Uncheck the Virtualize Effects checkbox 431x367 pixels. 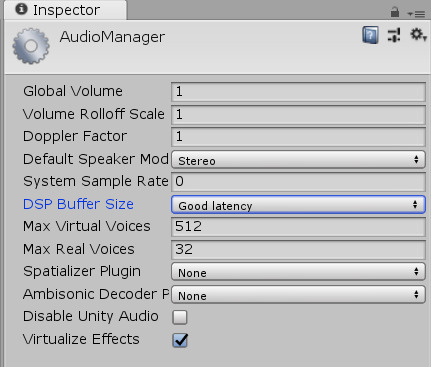tap(180, 340)
